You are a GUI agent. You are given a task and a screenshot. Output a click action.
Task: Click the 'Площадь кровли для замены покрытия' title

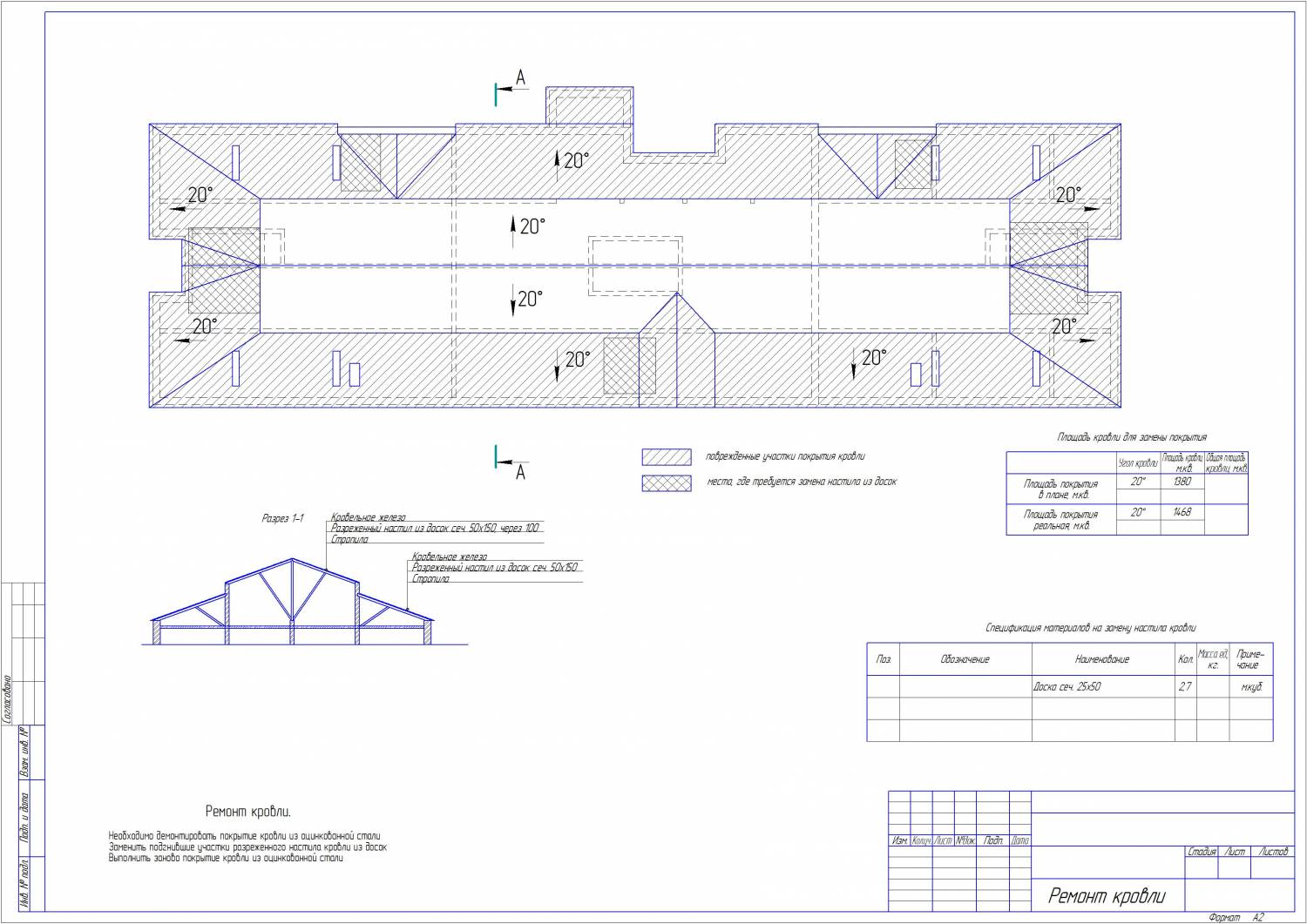tap(1132, 437)
